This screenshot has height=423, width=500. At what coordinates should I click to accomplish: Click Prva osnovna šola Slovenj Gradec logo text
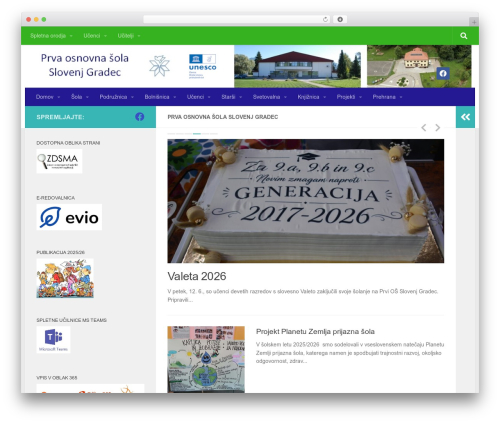click(x=85, y=65)
